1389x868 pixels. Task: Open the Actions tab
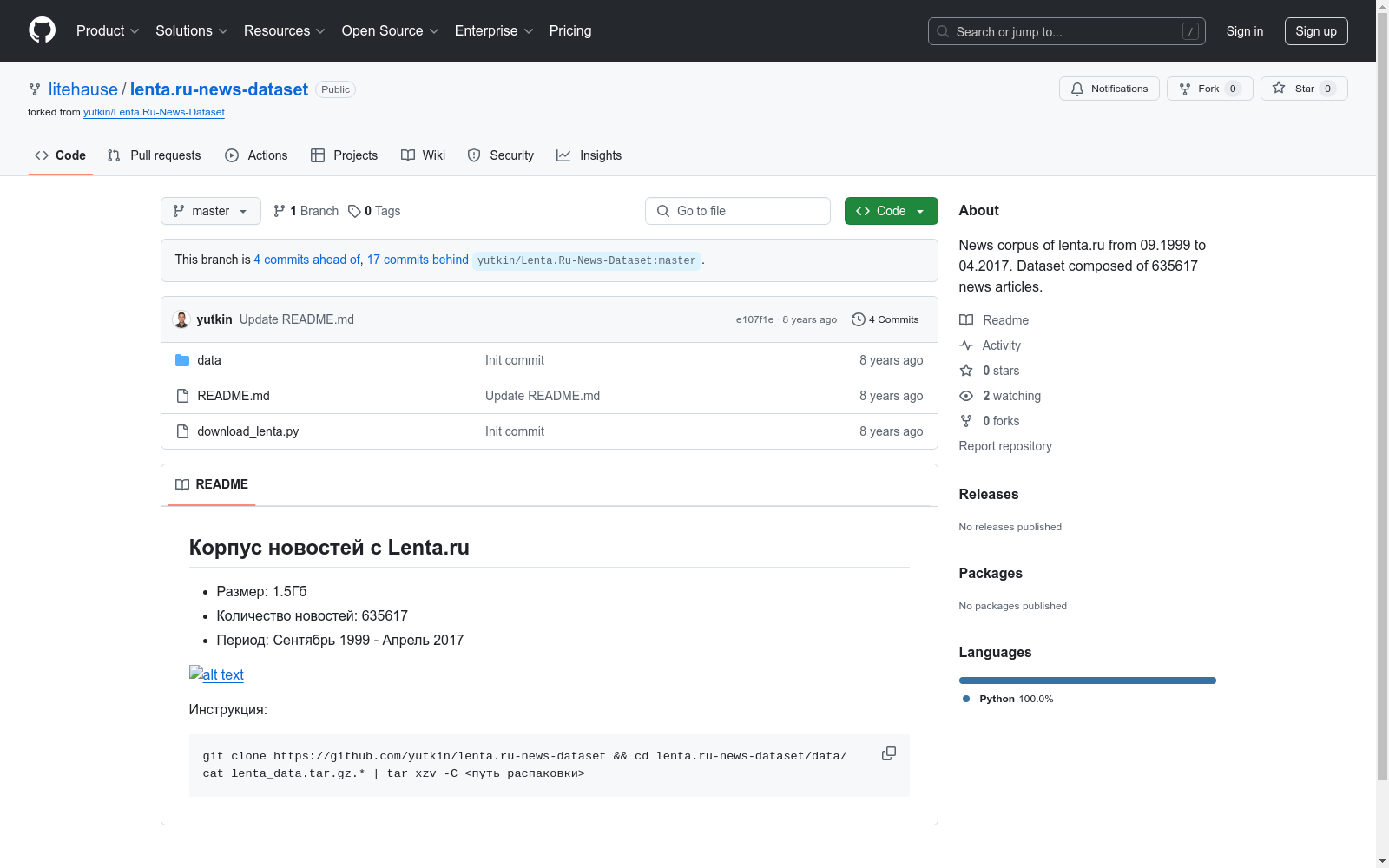(x=256, y=155)
